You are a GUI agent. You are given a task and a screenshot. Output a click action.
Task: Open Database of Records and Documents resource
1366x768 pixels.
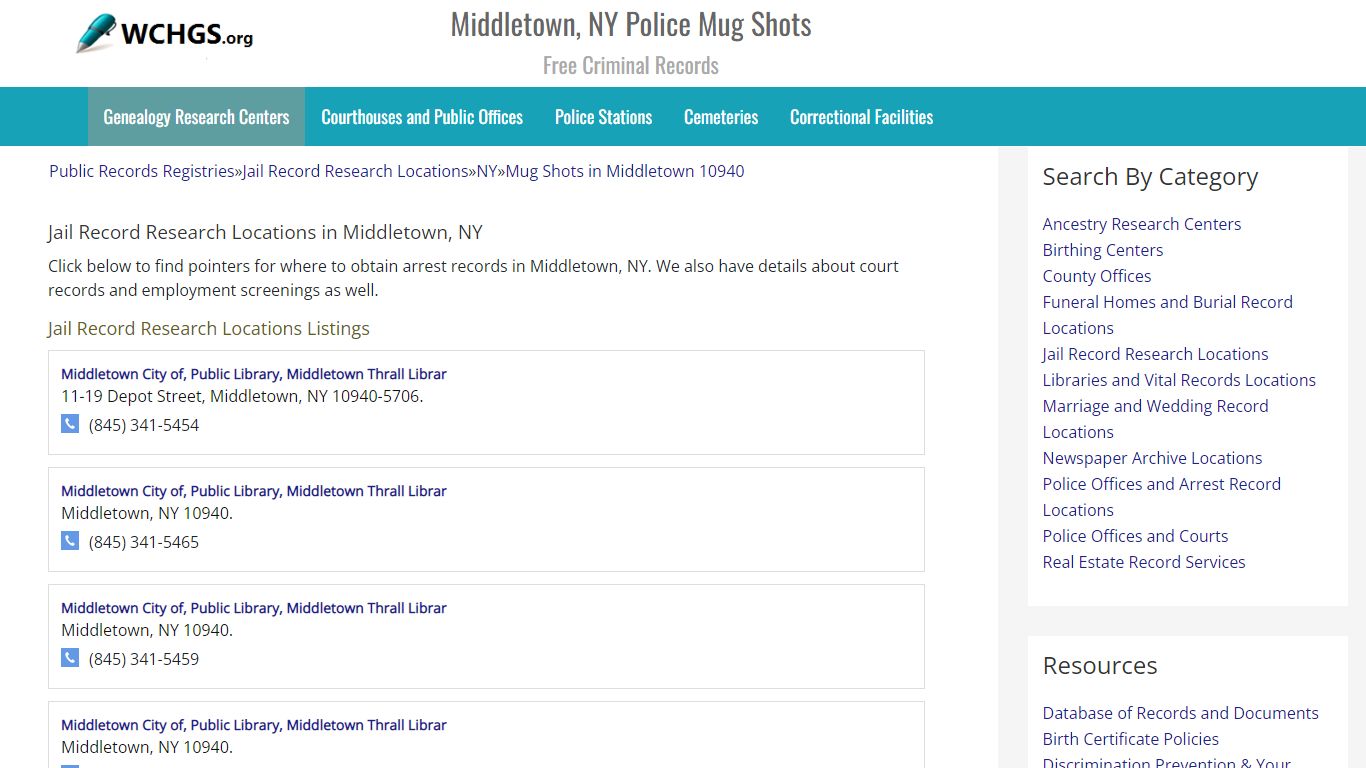pos(1181,713)
